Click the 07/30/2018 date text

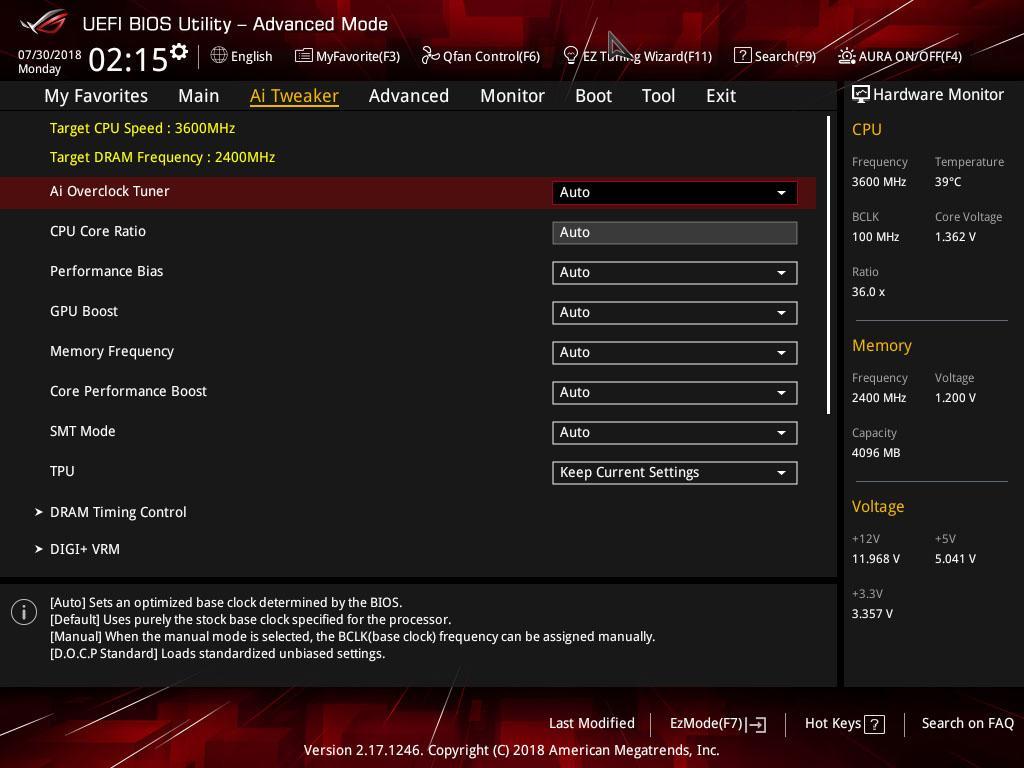click(50, 55)
